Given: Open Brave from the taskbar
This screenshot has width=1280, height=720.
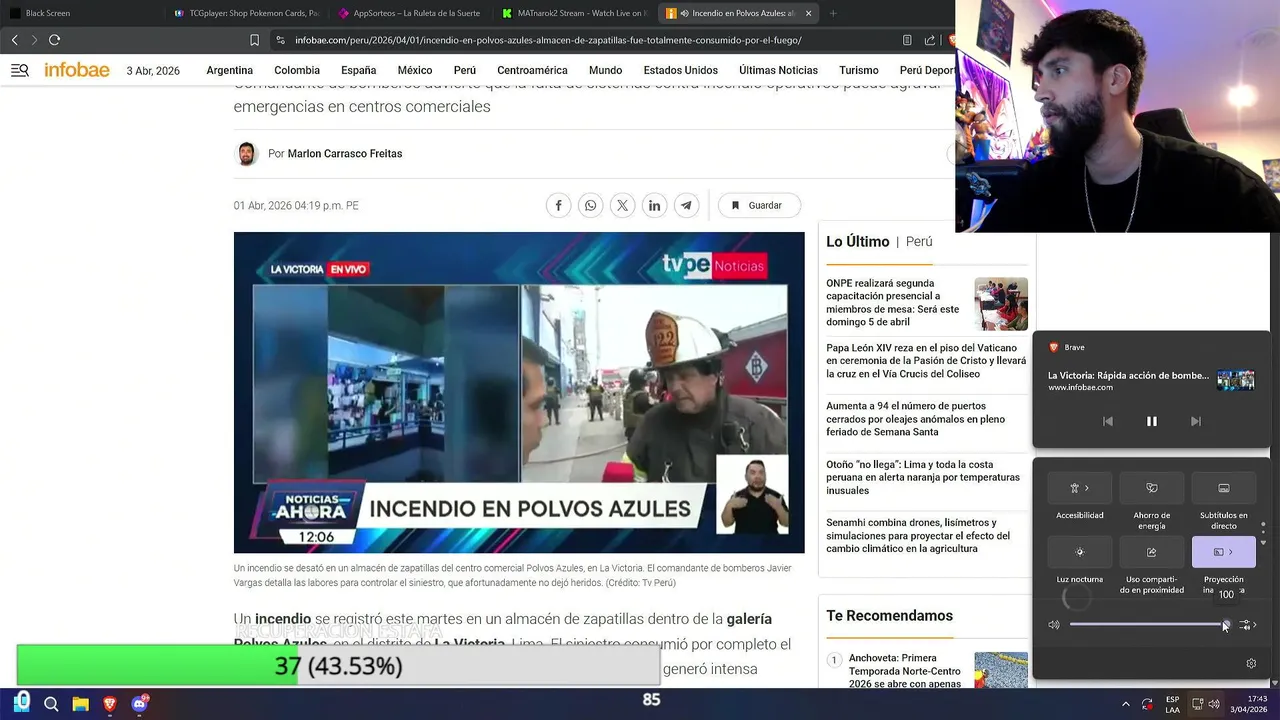Looking at the screenshot, I should 110,704.
